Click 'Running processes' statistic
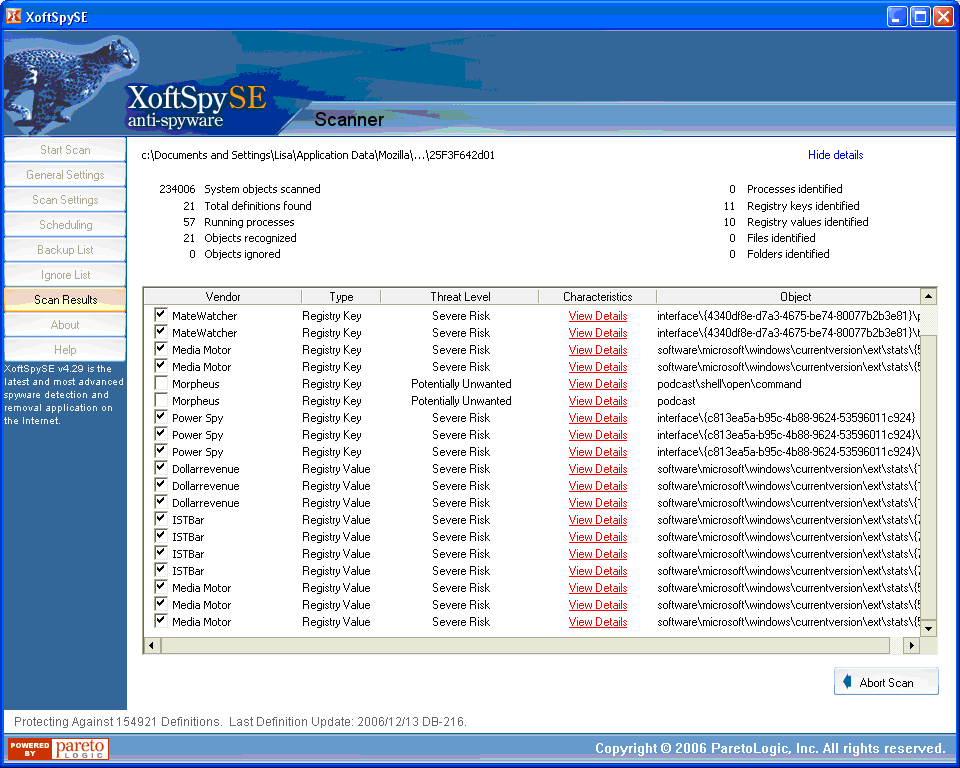Viewport: 960px width, 768px height. pyautogui.click(x=239, y=222)
